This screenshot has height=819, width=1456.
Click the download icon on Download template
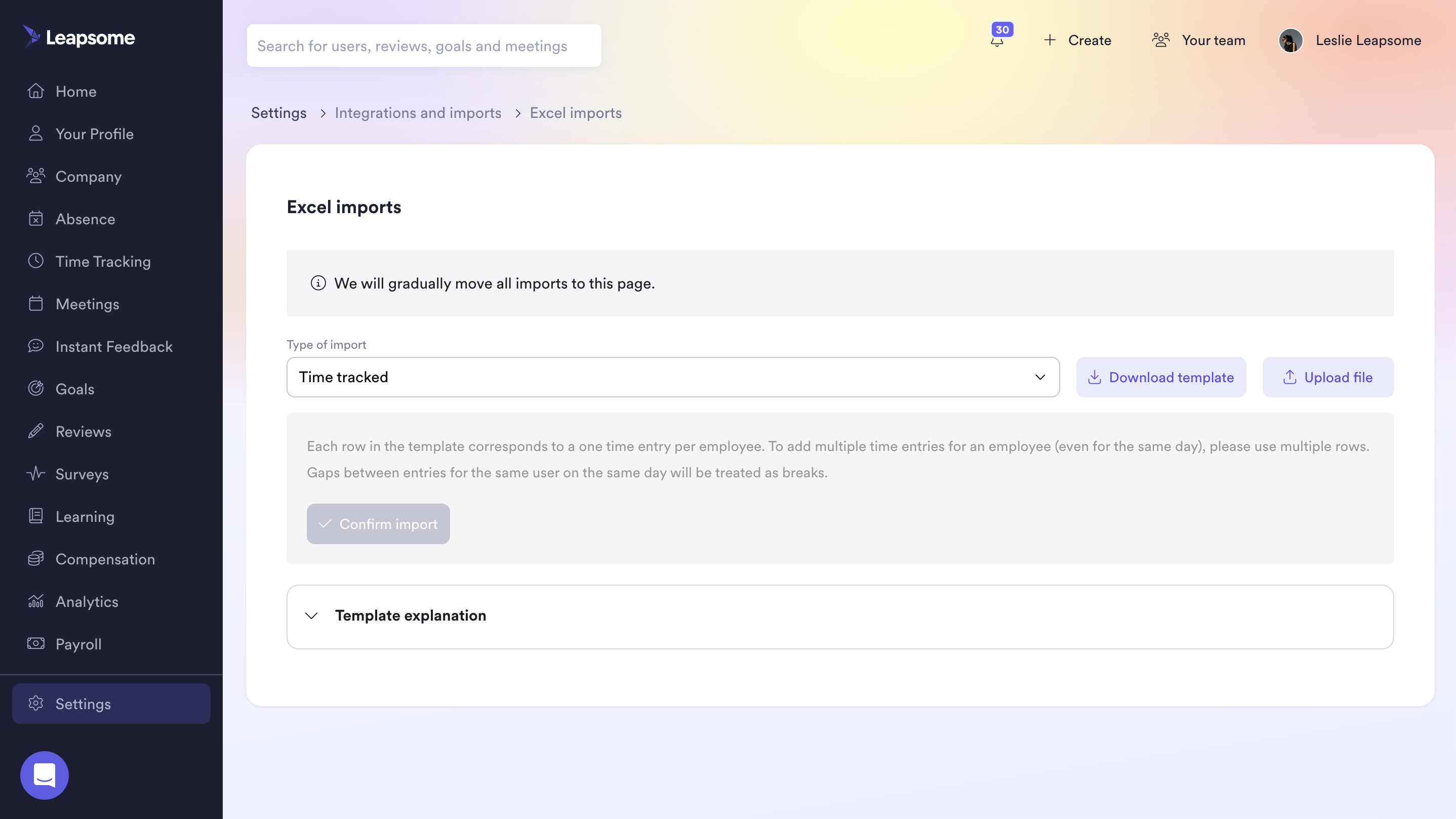pos(1095,377)
